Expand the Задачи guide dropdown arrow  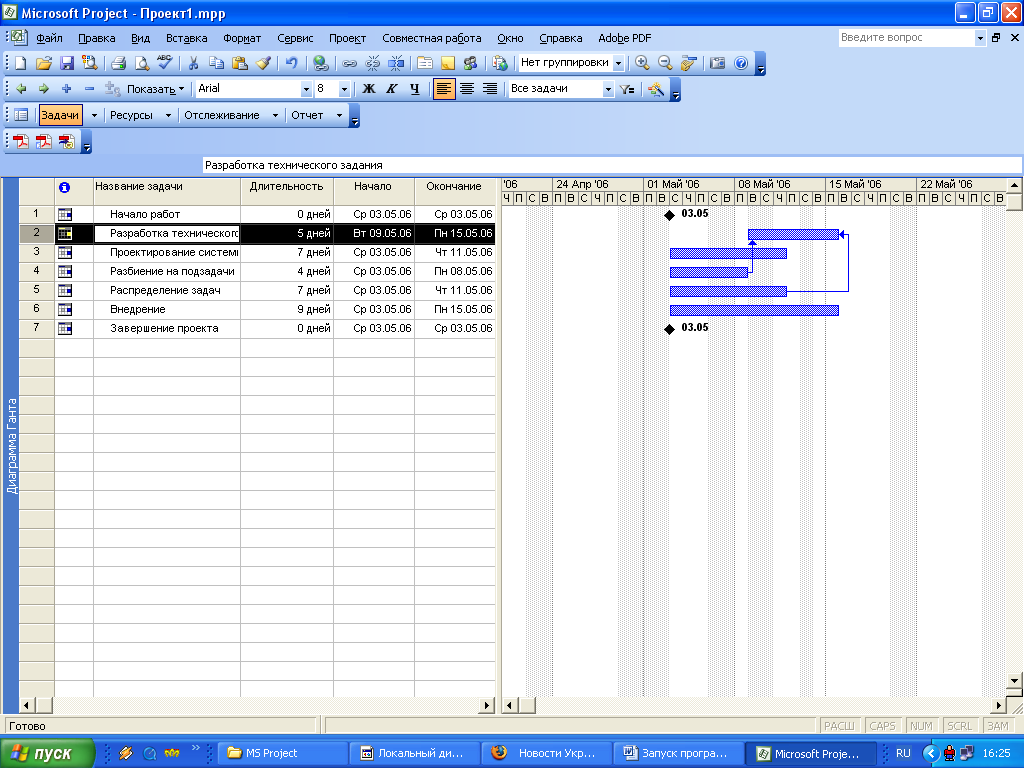click(94, 116)
